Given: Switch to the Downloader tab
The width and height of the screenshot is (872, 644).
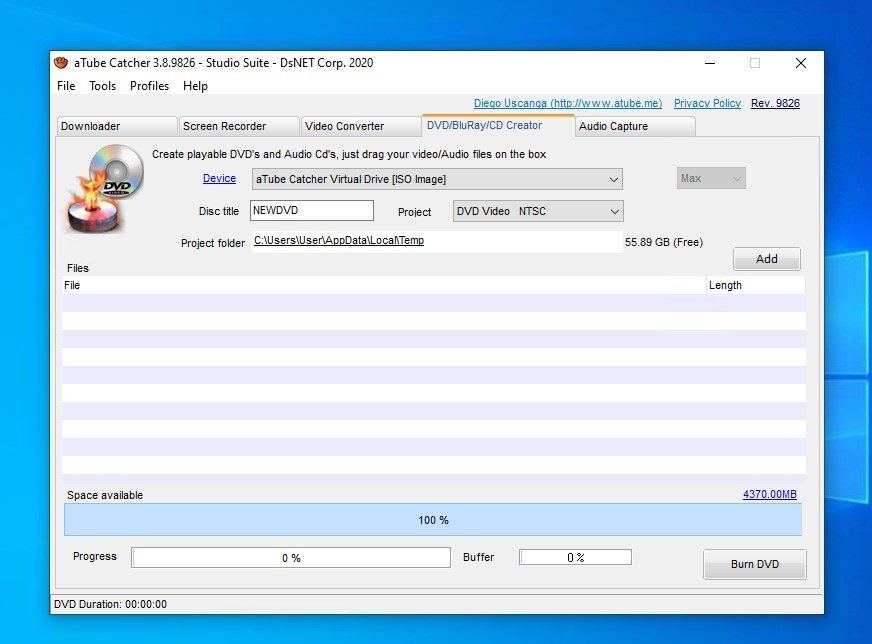Looking at the screenshot, I should (x=116, y=126).
